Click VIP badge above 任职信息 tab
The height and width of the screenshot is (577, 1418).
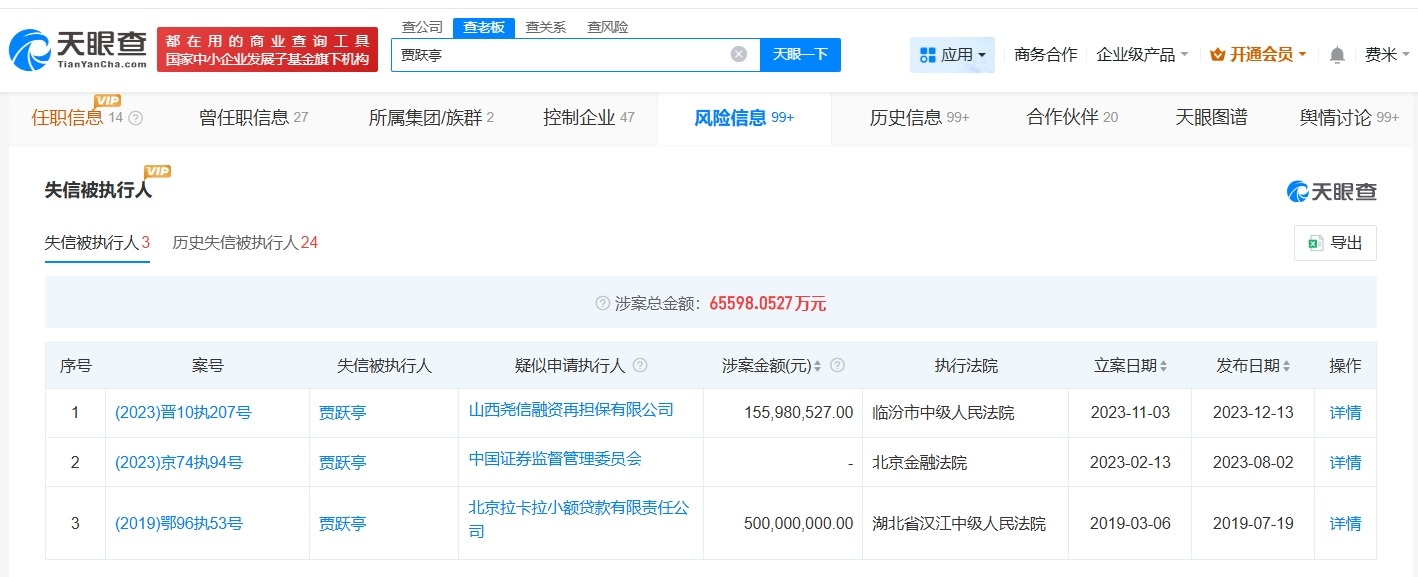pyautogui.click(x=108, y=100)
